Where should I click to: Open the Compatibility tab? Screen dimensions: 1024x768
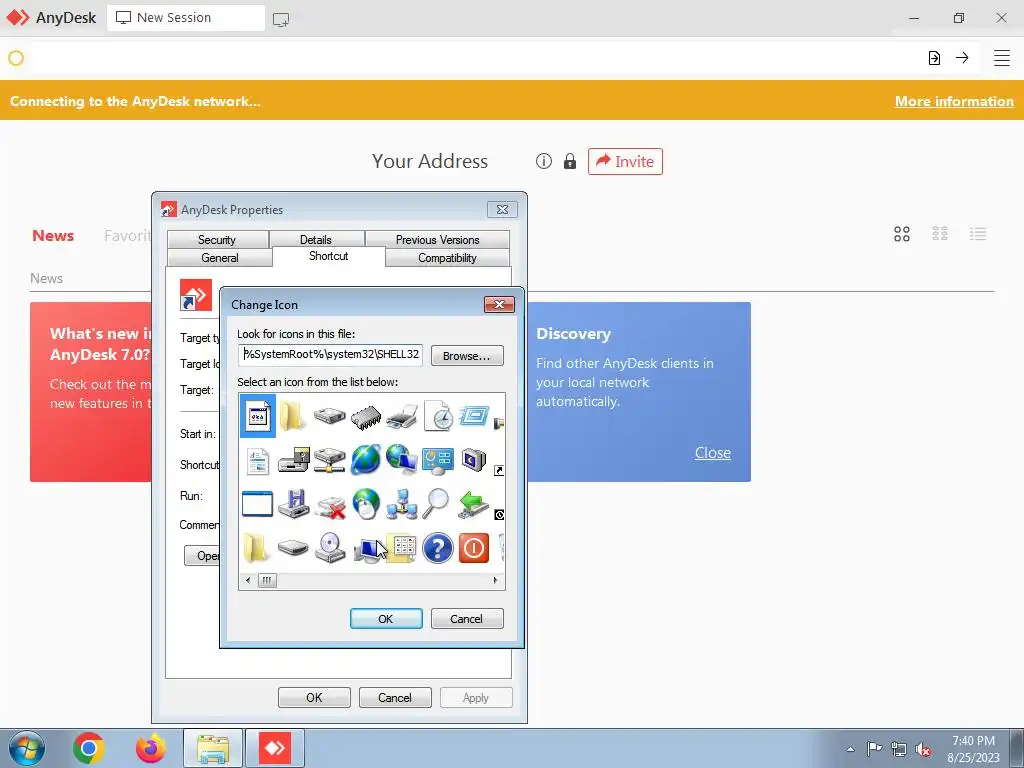[x=447, y=258]
